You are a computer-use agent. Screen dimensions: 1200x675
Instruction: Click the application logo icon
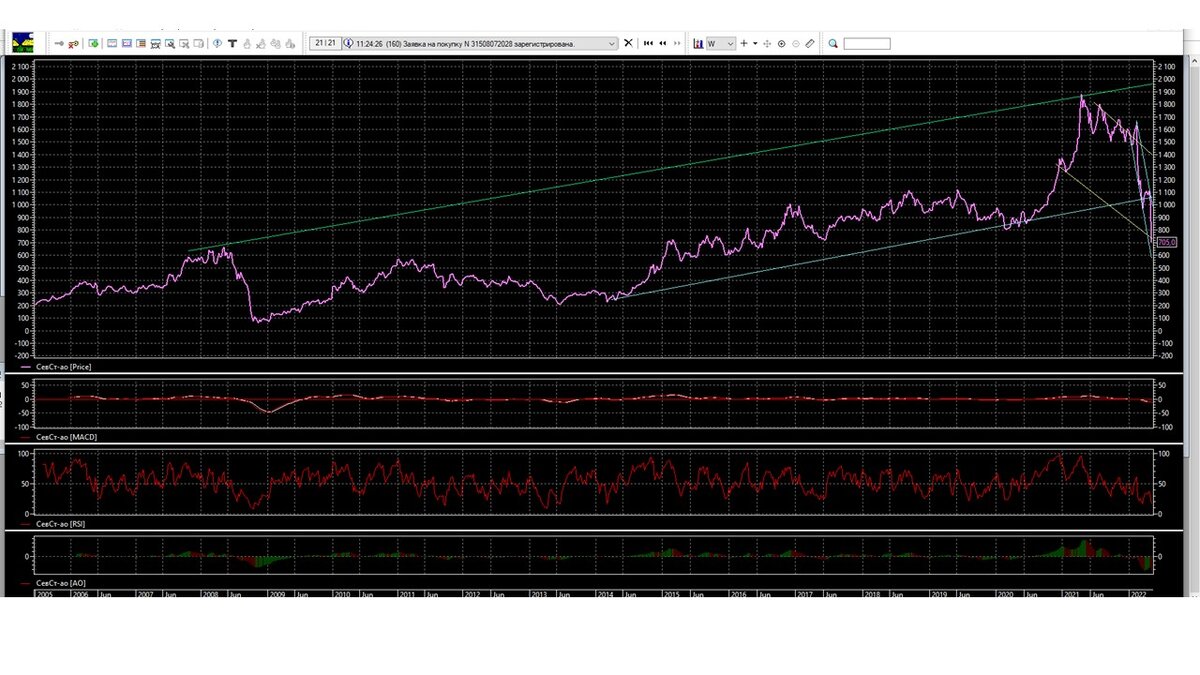pos(24,42)
